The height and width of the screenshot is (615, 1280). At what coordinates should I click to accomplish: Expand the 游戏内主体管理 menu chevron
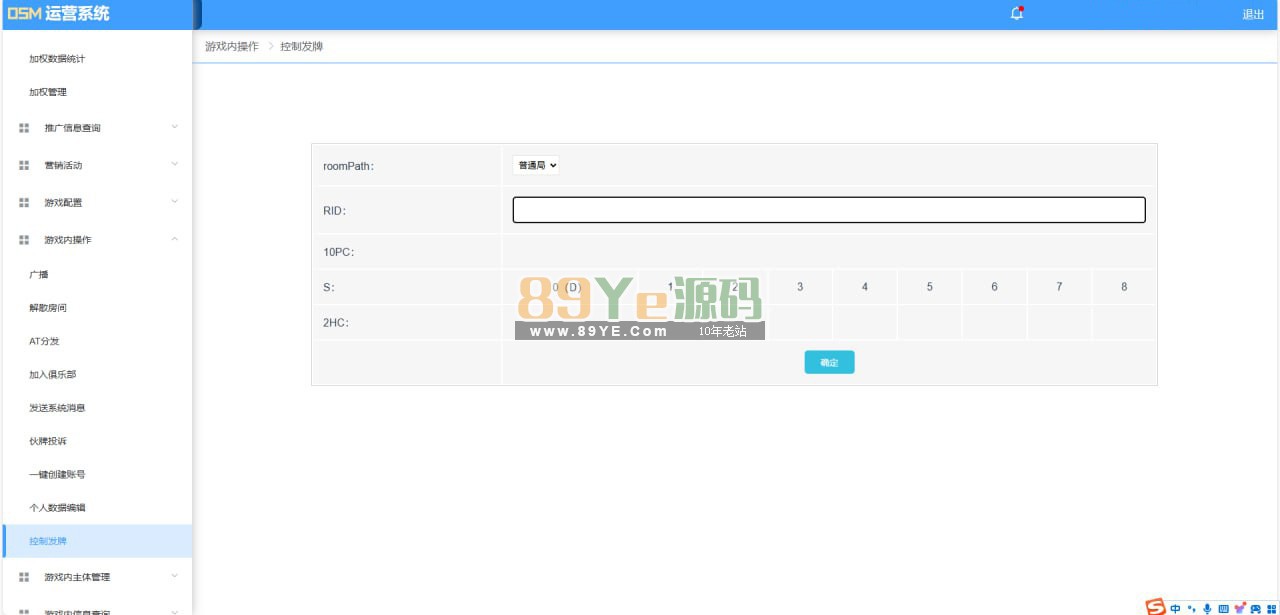click(174, 576)
